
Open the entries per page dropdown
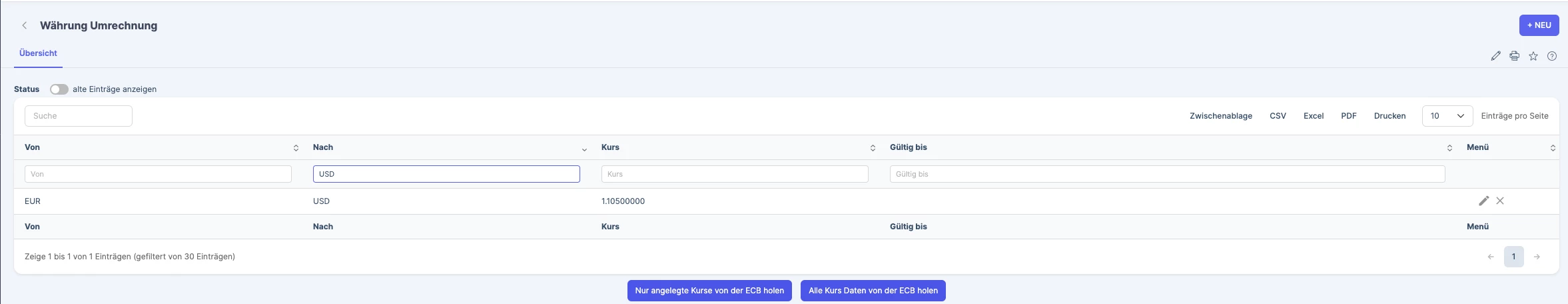[x=1447, y=116]
